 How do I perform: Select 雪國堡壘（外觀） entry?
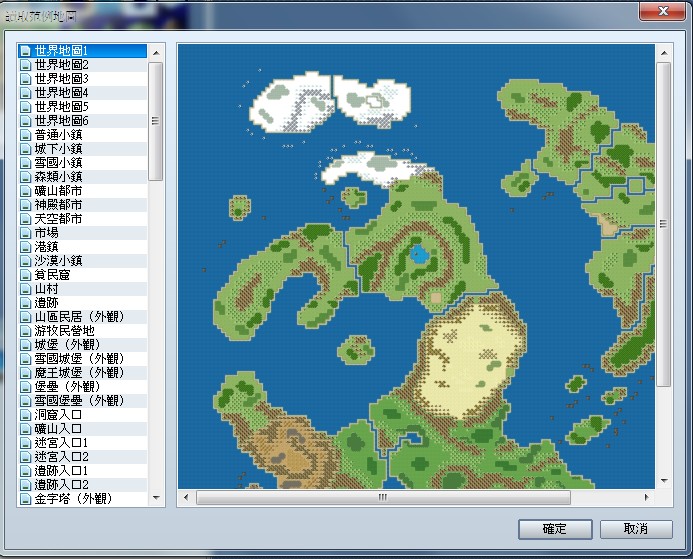click(83, 401)
